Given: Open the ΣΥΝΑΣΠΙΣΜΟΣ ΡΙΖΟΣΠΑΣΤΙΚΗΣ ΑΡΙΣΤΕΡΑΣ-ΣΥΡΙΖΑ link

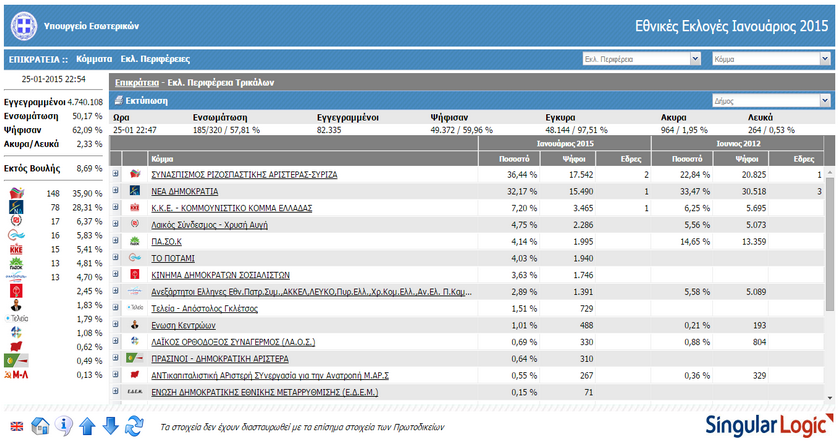Looking at the screenshot, I should (244, 175).
